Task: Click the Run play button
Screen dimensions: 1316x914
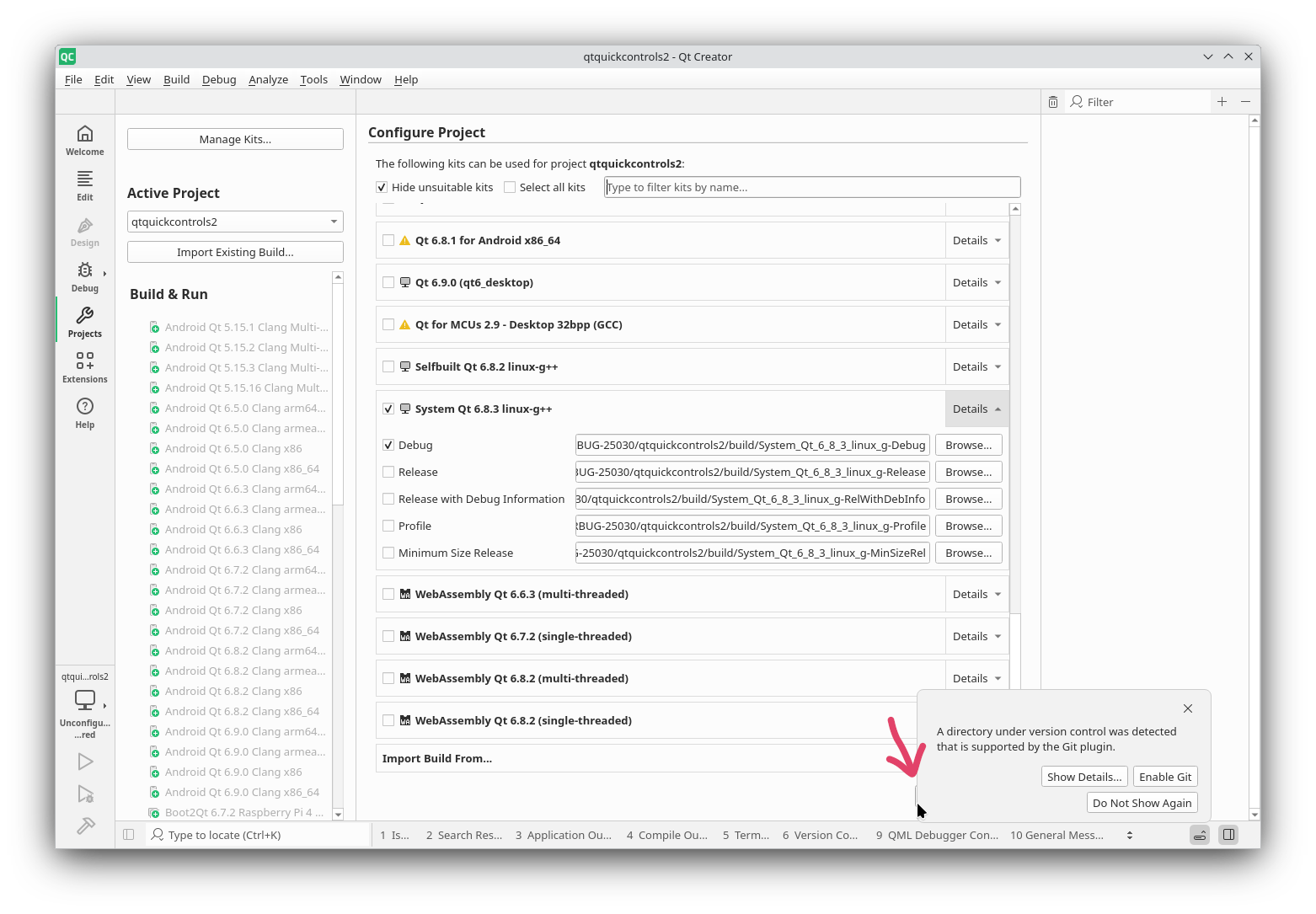Action: click(85, 762)
